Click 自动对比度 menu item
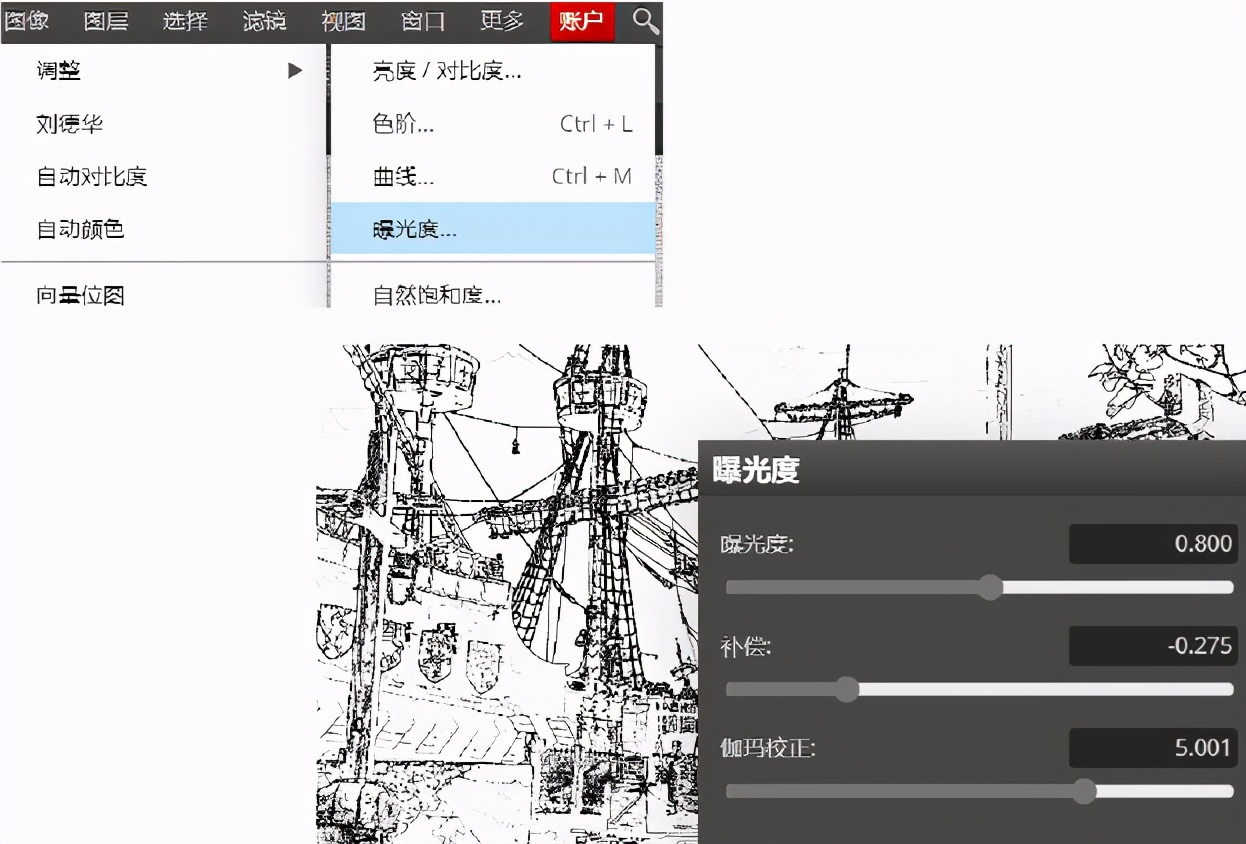The image size is (1246, 844). pos(92,177)
